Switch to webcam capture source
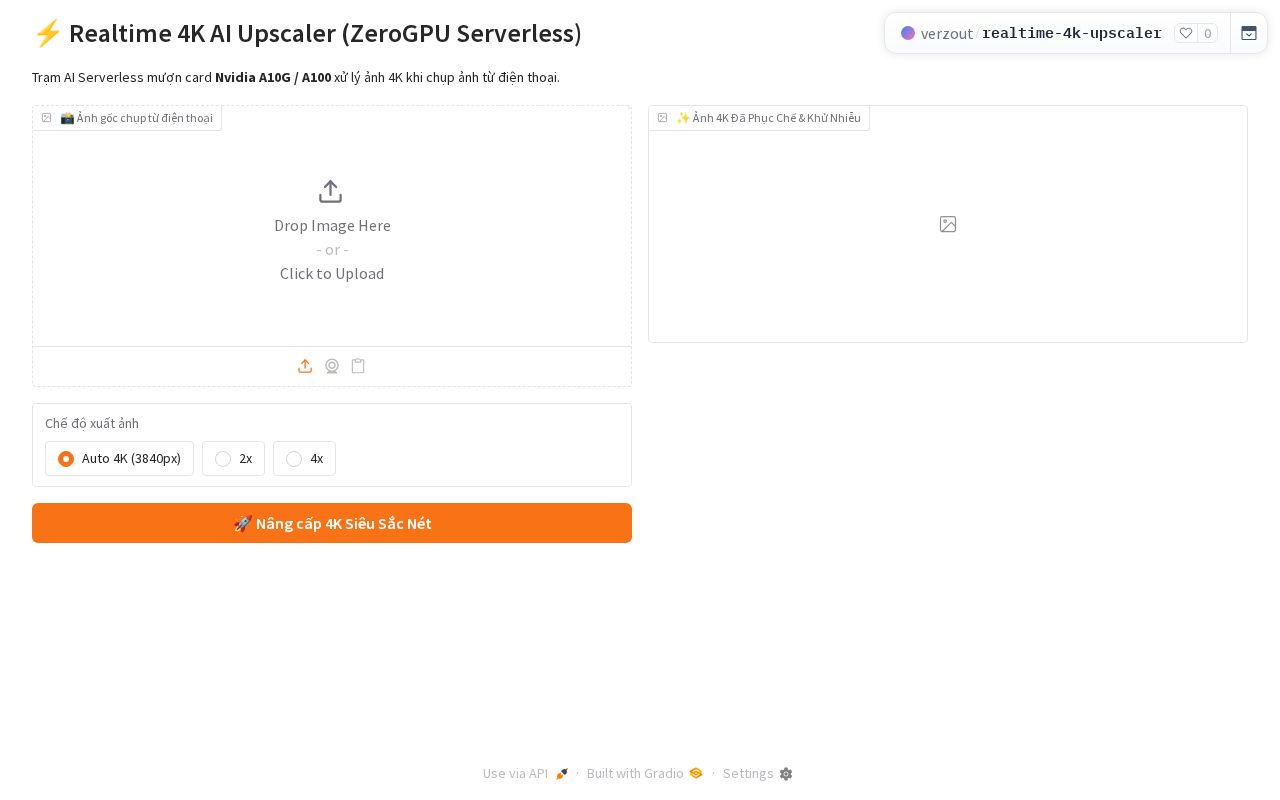This screenshot has width=1280, height=800. (332, 366)
